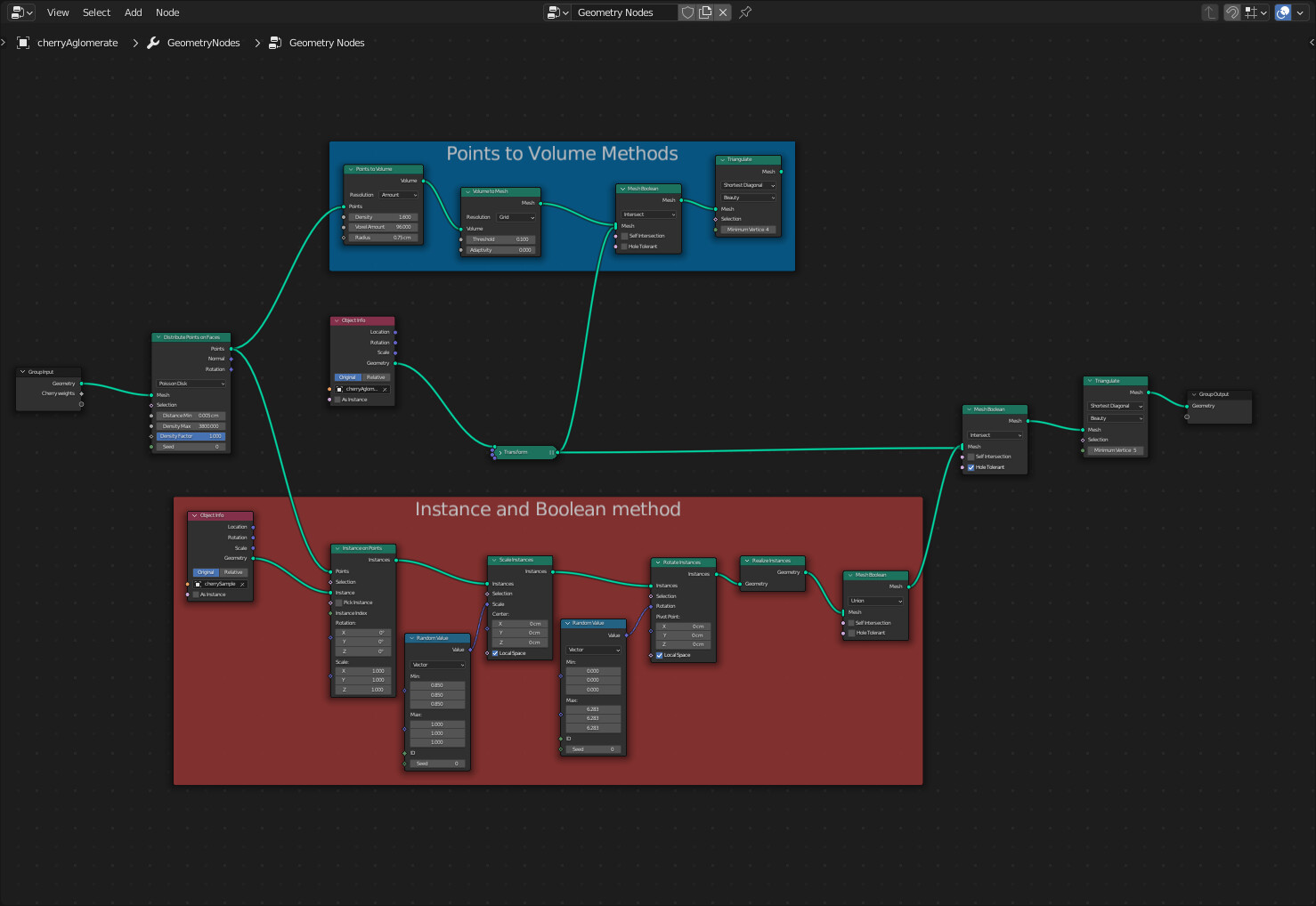Open the Add menu
This screenshot has width=1316, height=906.
click(x=134, y=12)
